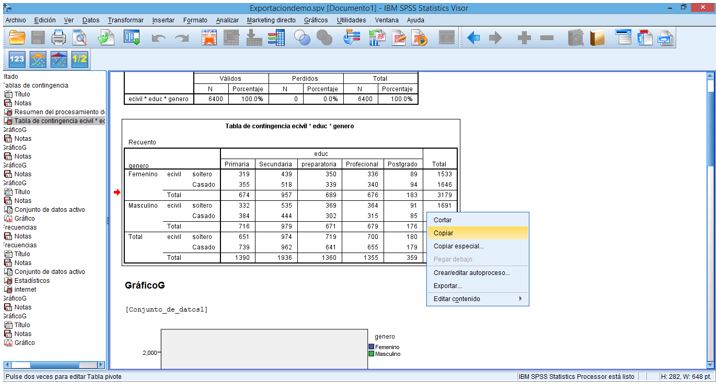The width and height of the screenshot is (716, 384).
Task: Open the Marketing directo menu
Action: (271, 20)
